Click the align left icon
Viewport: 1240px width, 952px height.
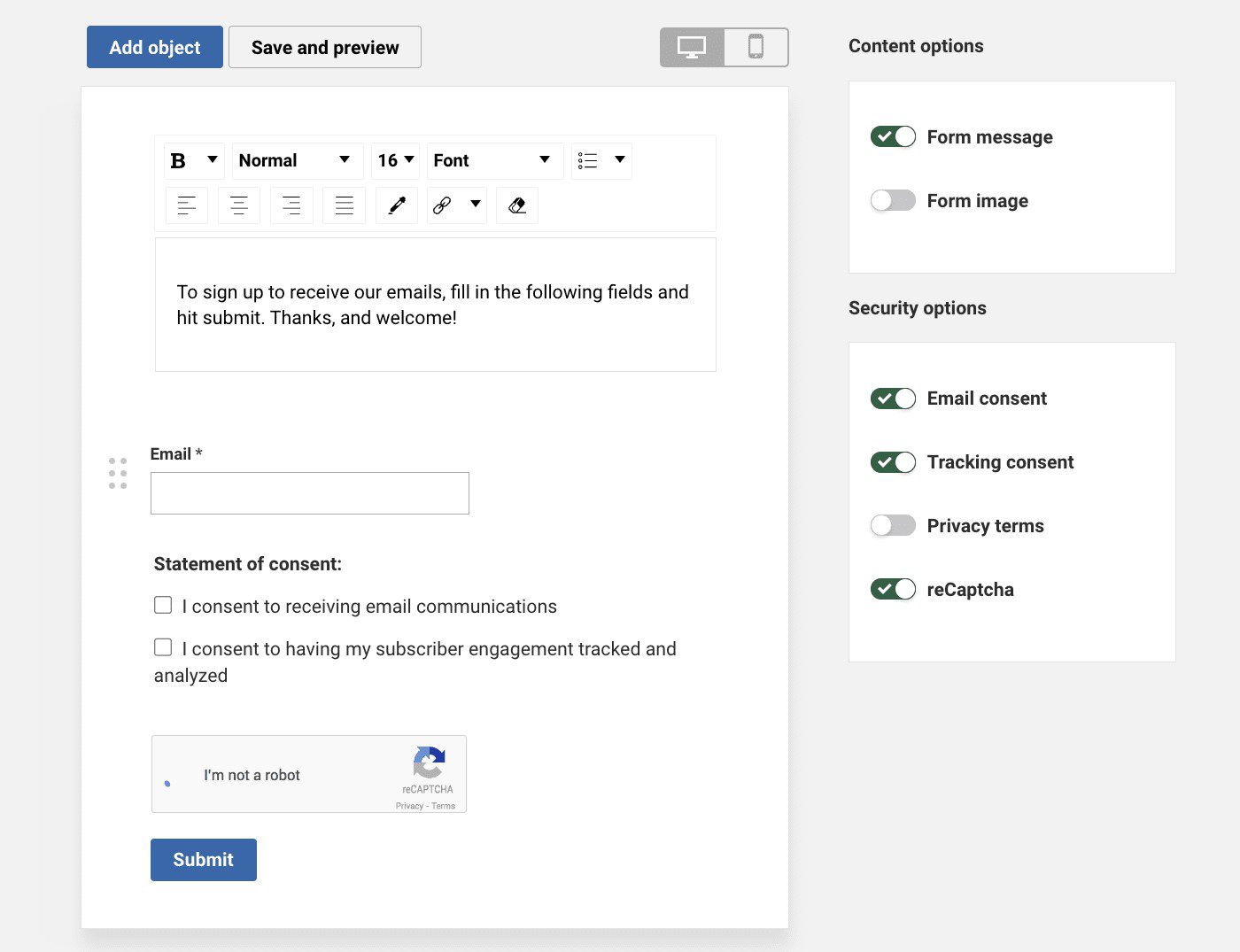[x=186, y=205]
